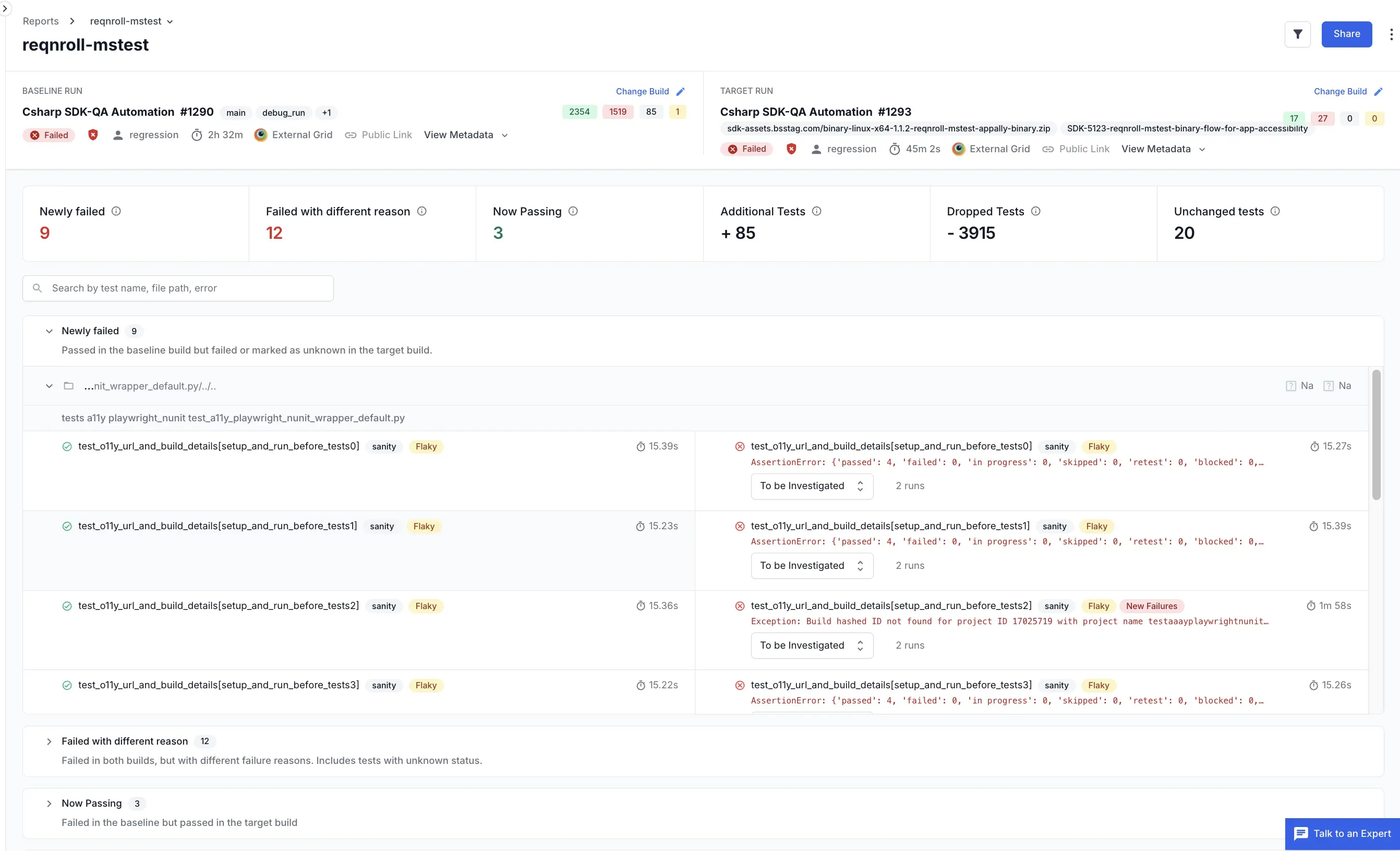Click the red shield icon in the target run
This screenshot has width=1400, height=851.
pyautogui.click(x=791, y=149)
